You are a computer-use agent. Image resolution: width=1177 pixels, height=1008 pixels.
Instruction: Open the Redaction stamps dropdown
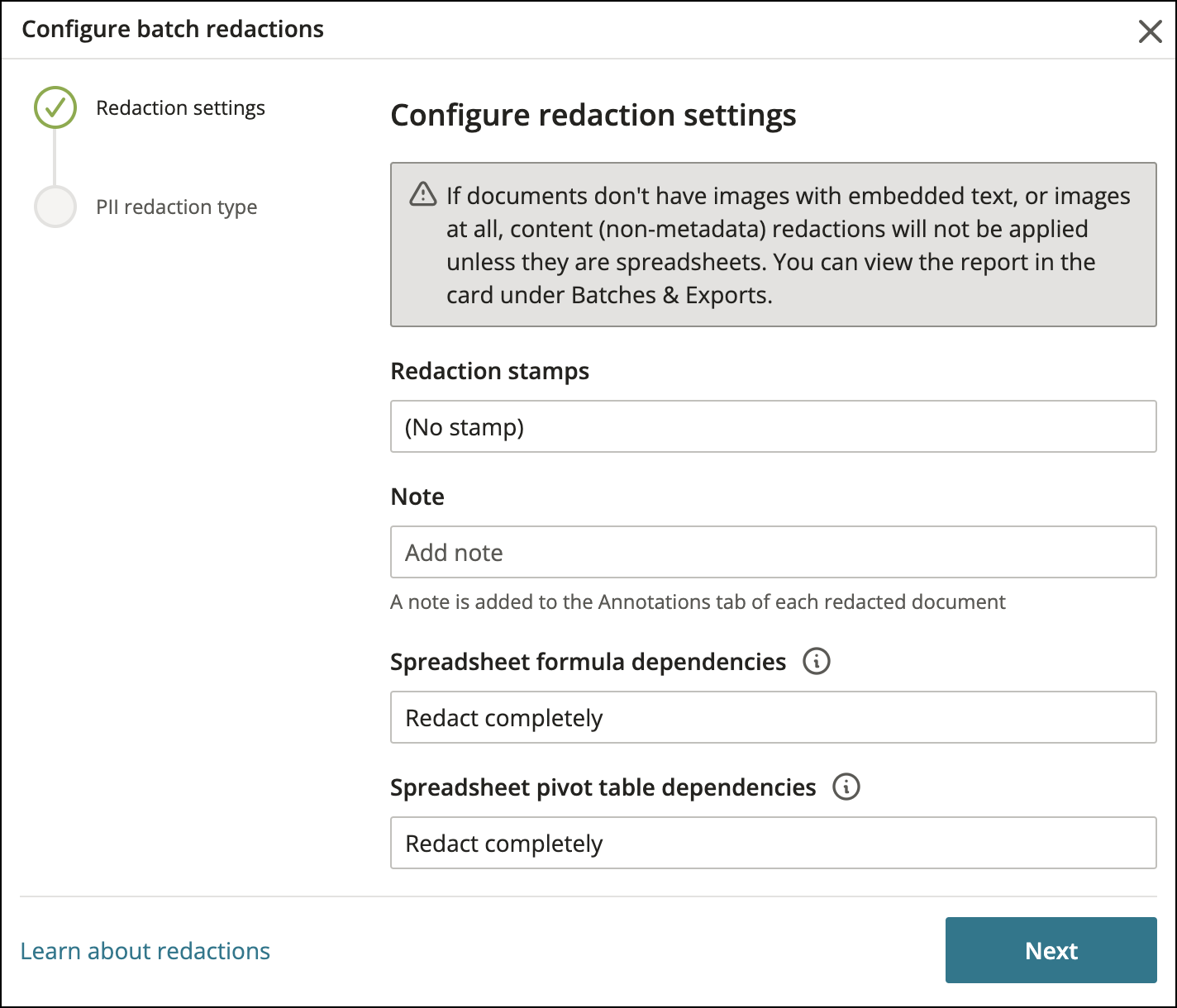coord(773,426)
